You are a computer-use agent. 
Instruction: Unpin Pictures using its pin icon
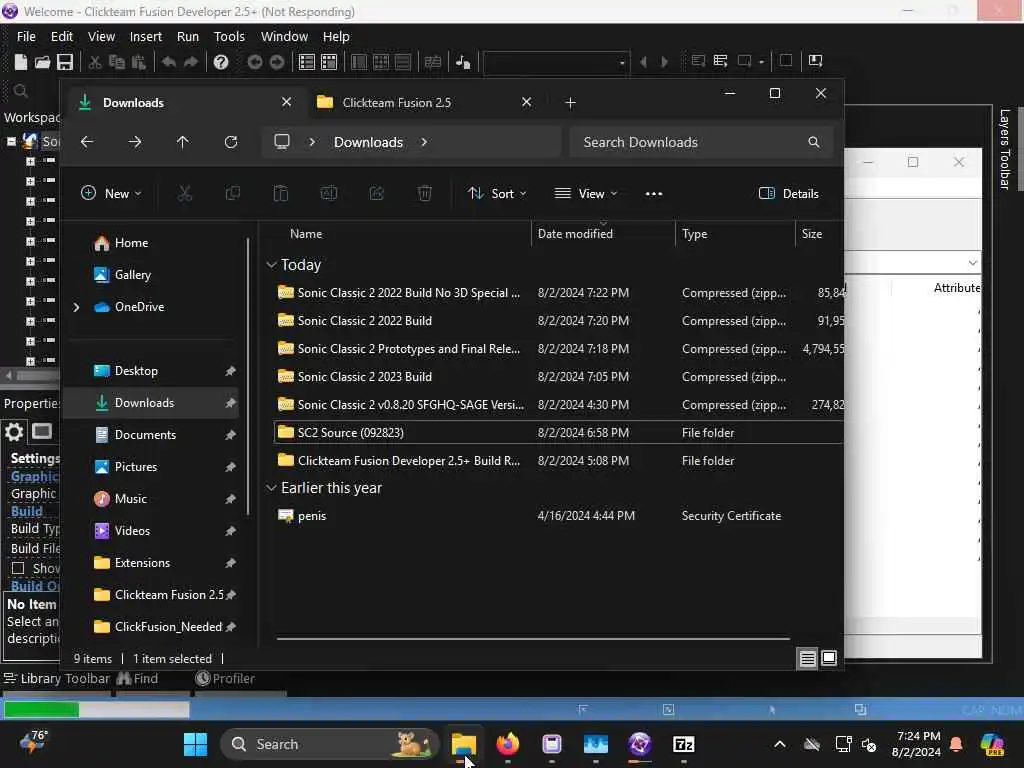click(x=230, y=467)
